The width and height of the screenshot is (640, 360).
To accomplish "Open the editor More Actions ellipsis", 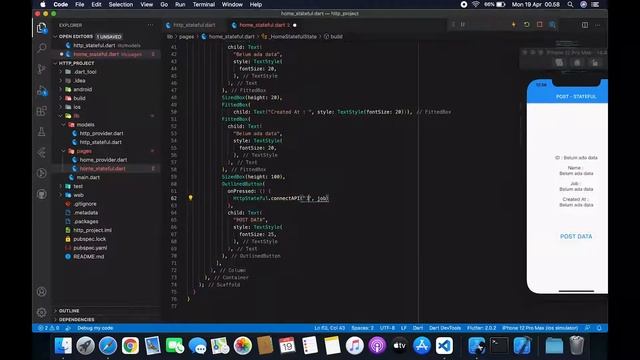I will click(x=598, y=25).
